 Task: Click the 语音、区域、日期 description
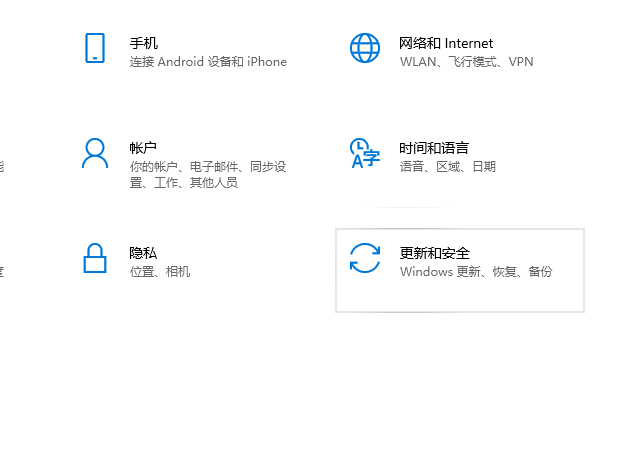point(447,167)
